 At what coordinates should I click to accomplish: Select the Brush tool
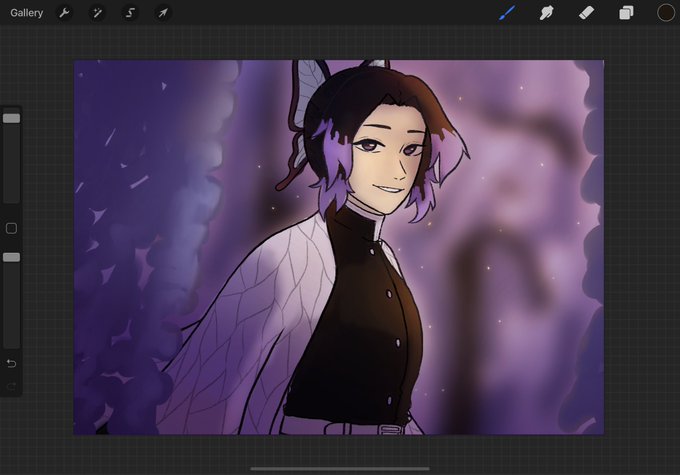point(507,13)
